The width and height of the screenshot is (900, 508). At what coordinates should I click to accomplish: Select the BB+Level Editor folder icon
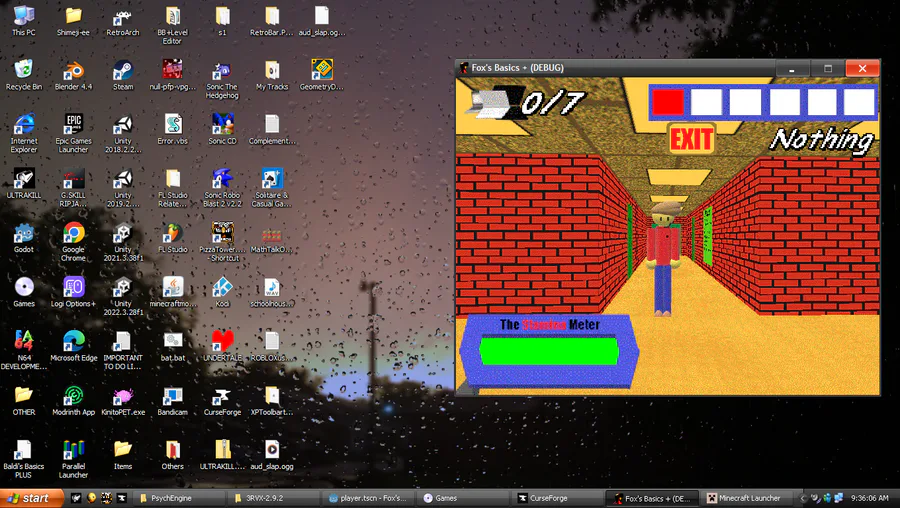click(x=173, y=25)
